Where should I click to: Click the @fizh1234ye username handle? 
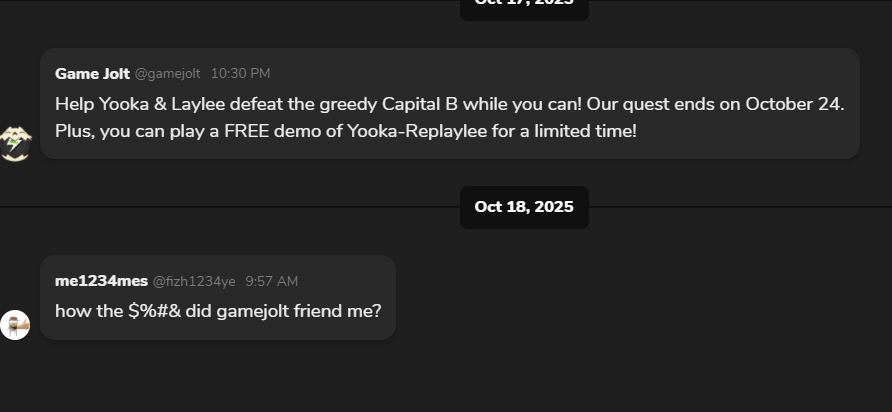pos(194,282)
